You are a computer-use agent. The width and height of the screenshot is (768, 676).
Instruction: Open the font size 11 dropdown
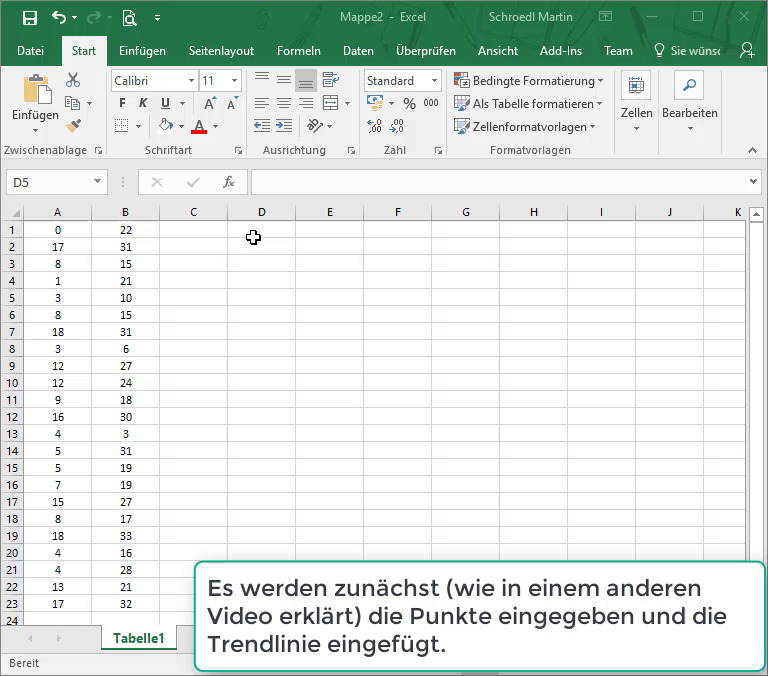click(x=235, y=80)
